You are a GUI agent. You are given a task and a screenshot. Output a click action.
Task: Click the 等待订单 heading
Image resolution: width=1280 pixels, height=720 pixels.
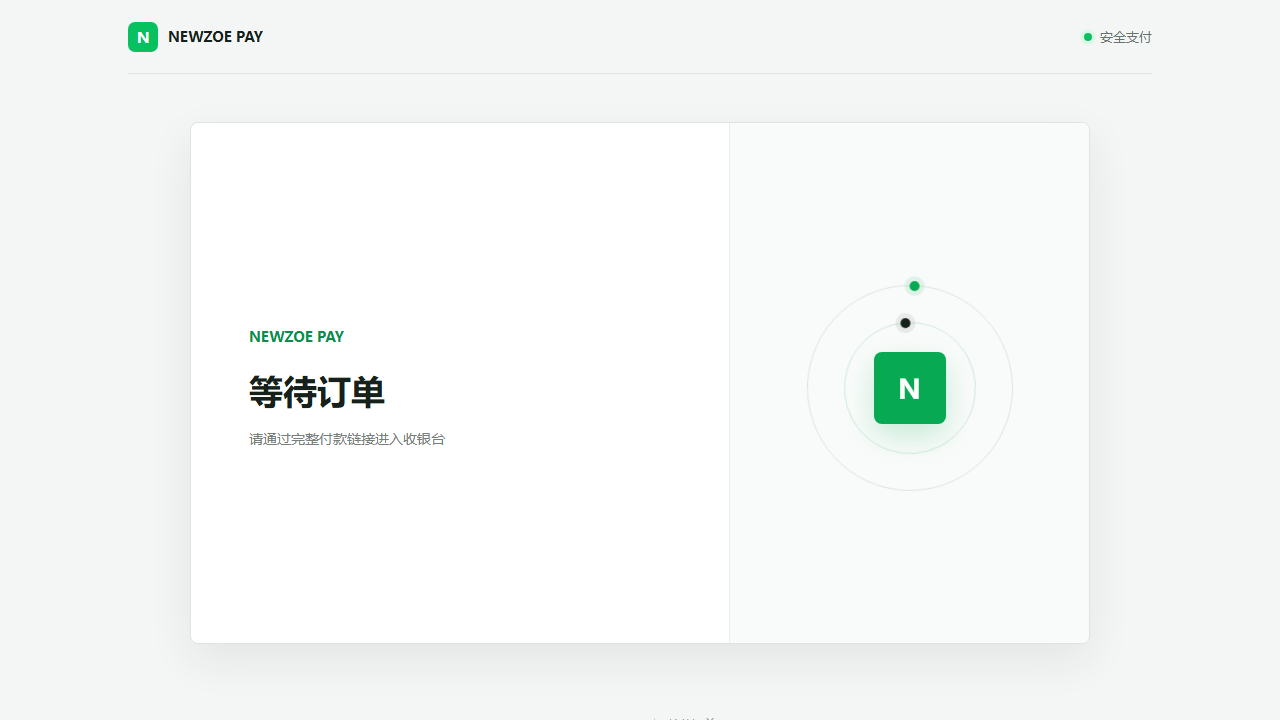click(317, 392)
